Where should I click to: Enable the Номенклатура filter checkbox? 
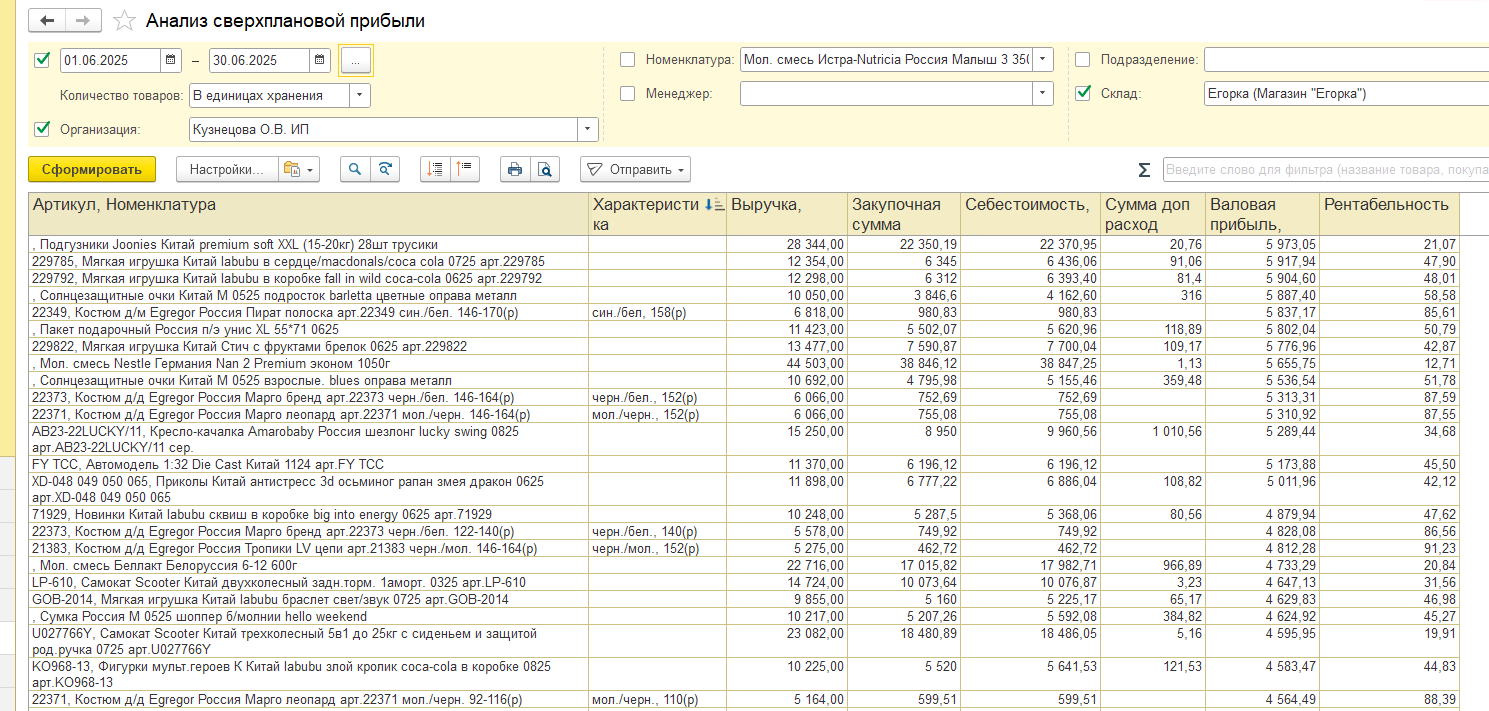[628, 59]
